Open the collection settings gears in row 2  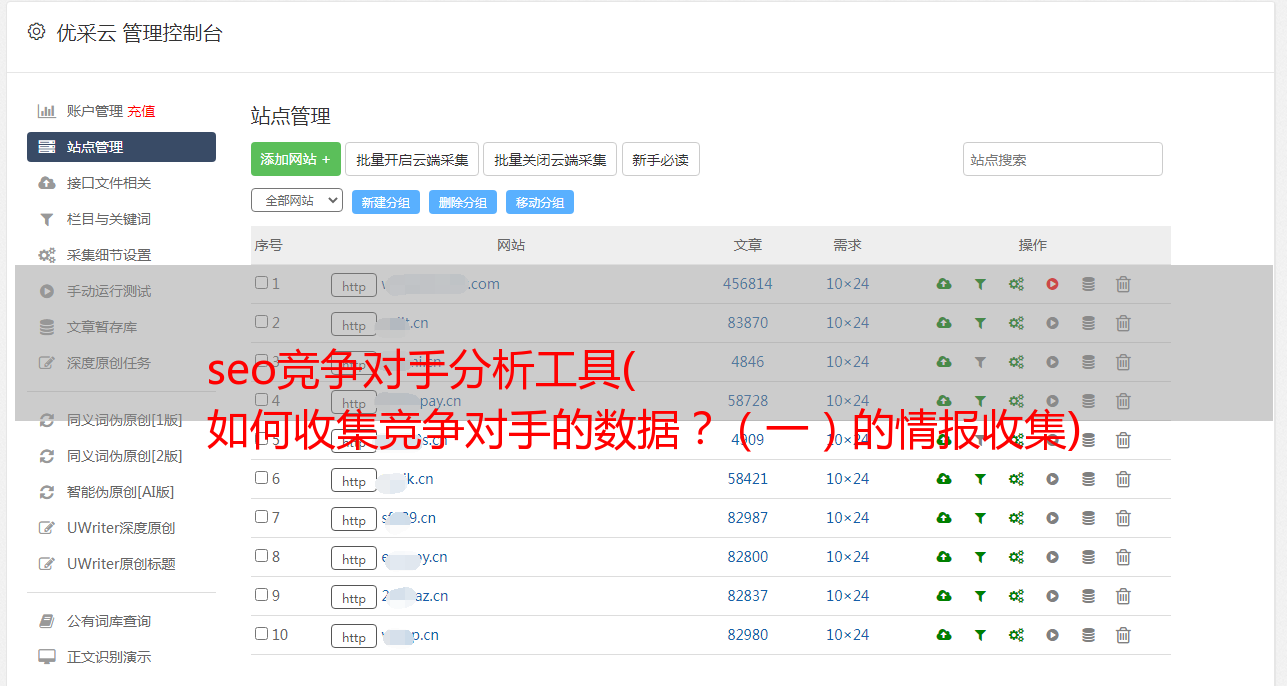click(x=1016, y=323)
